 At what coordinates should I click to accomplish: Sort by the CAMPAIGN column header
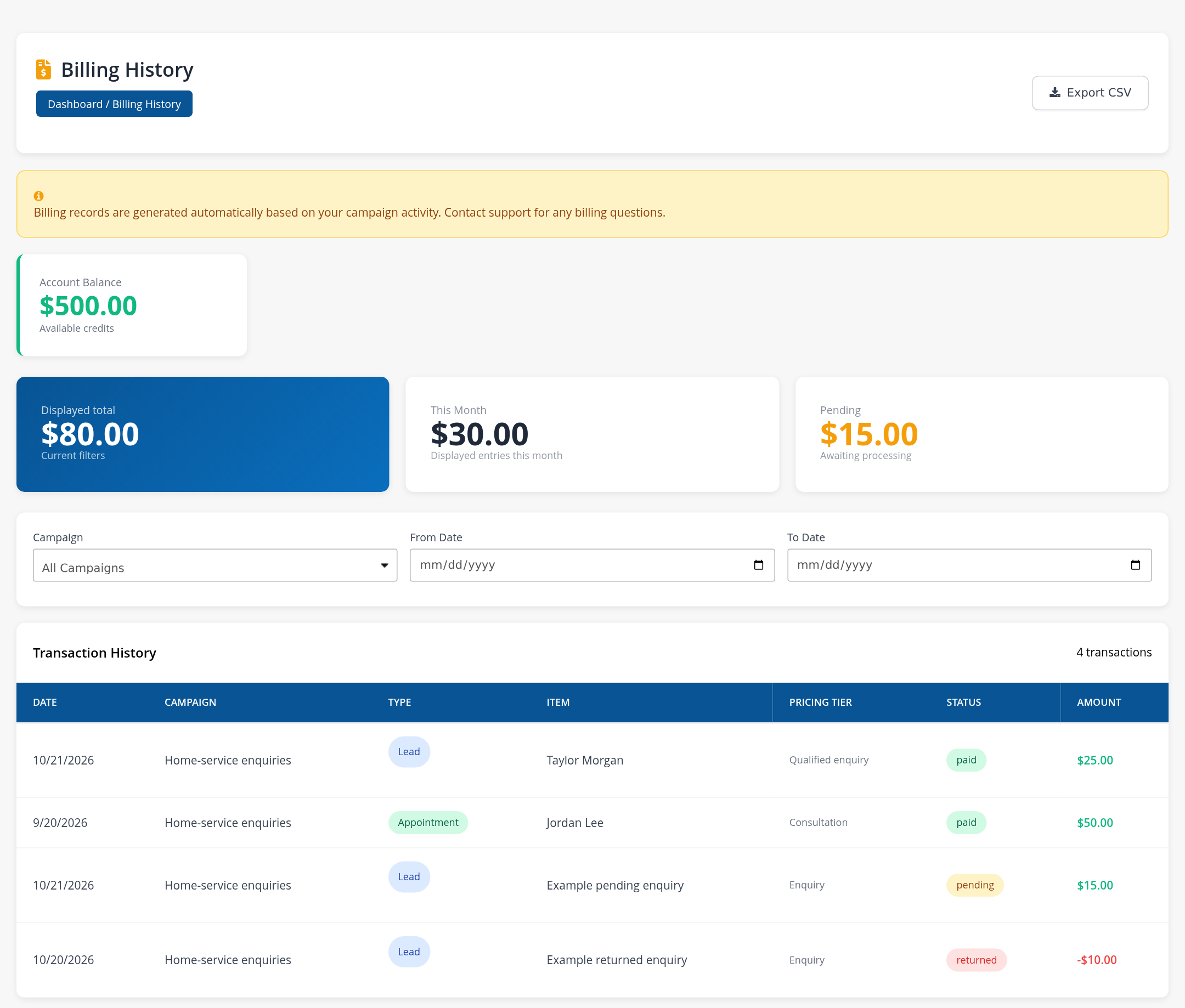pyautogui.click(x=190, y=703)
